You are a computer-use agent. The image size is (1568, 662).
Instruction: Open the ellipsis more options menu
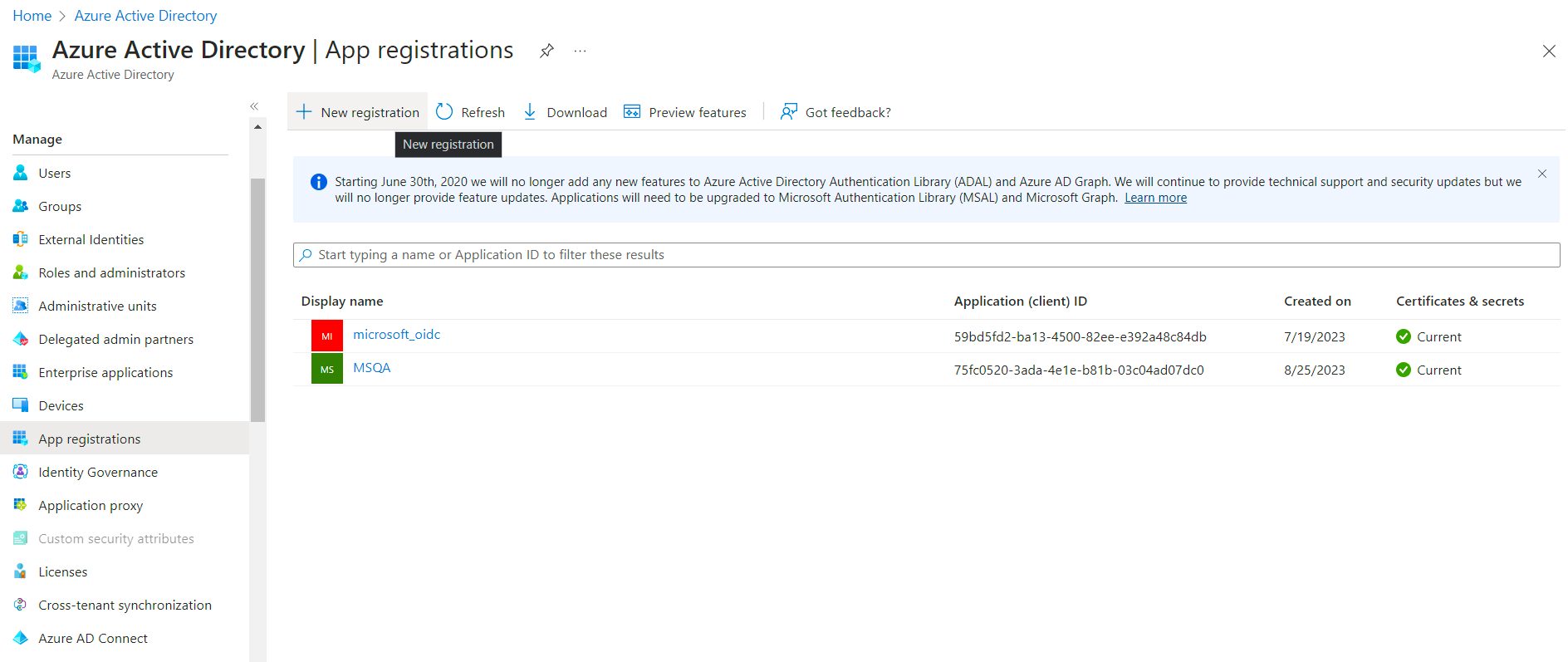coord(580,51)
